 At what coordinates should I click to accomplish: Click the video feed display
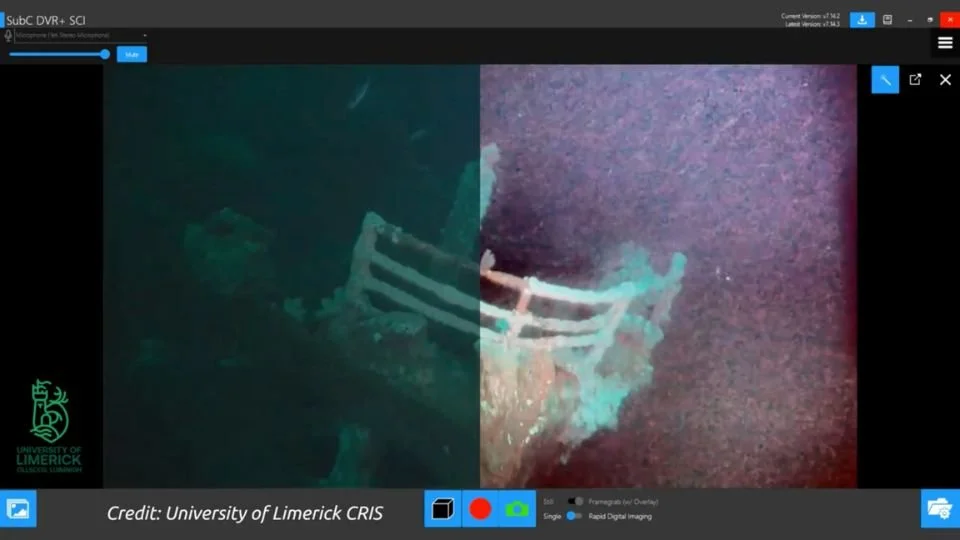(480, 276)
